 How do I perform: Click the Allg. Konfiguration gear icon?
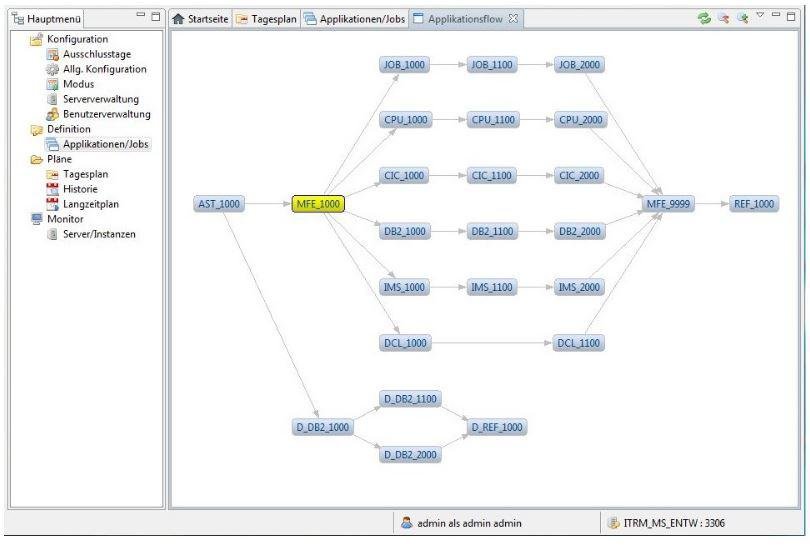coord(52,69)
